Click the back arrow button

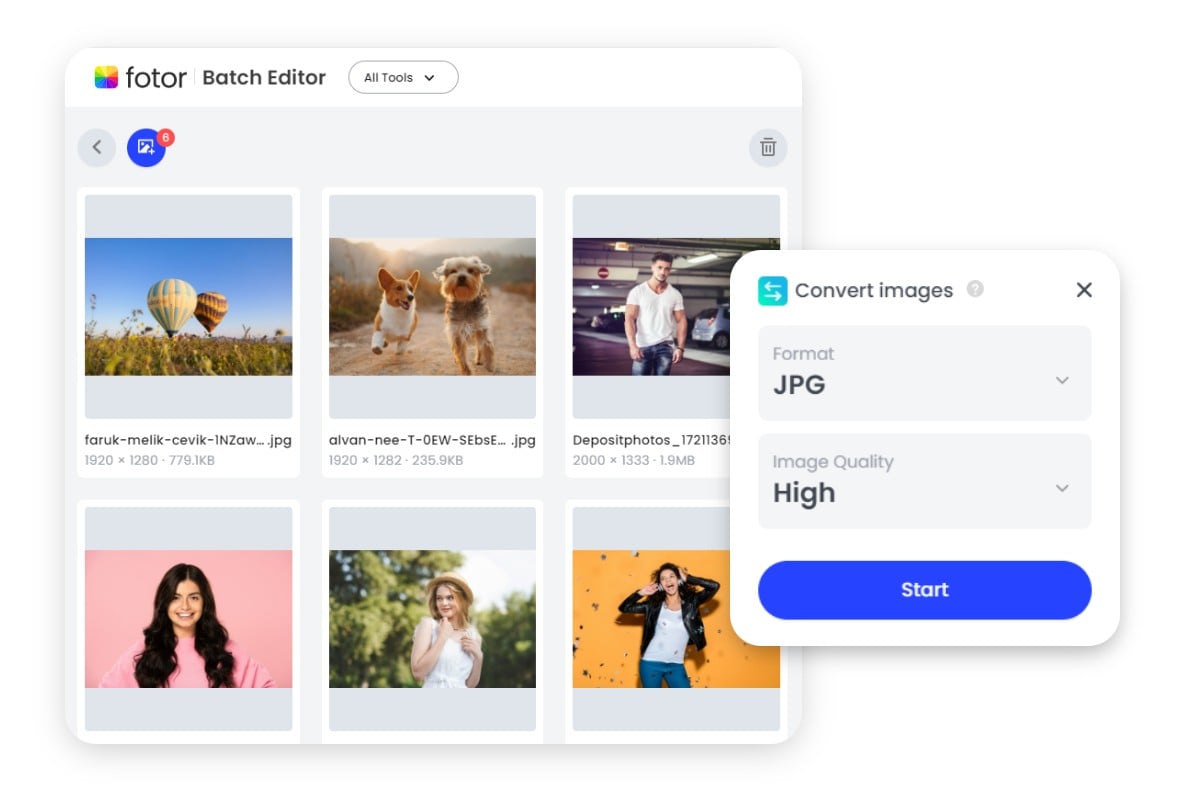(x=97, y=148)
